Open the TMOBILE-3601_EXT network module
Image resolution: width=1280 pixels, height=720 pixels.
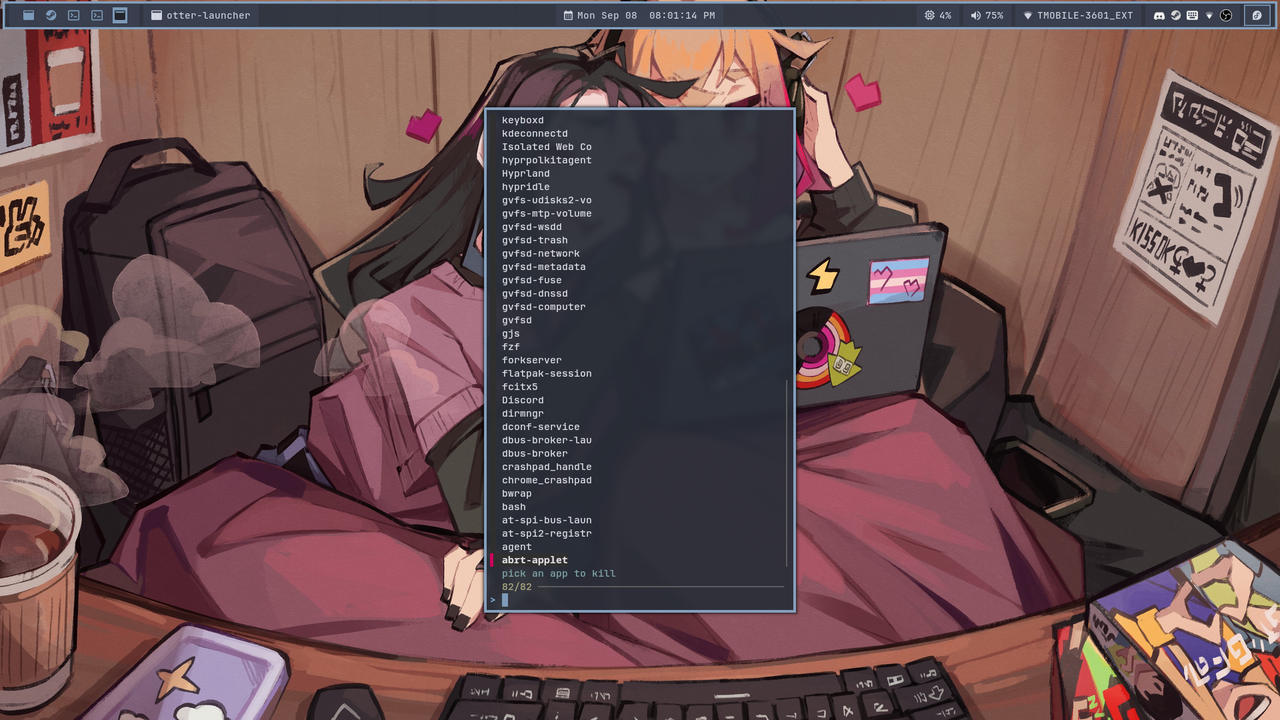[1078, 16]
